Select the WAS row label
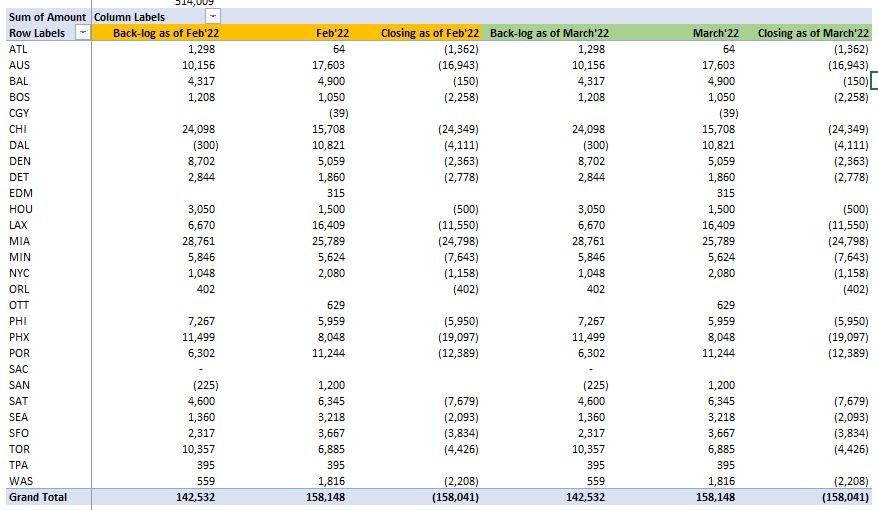The height and width of the screenshot is (510, 878). pos(21,481)
